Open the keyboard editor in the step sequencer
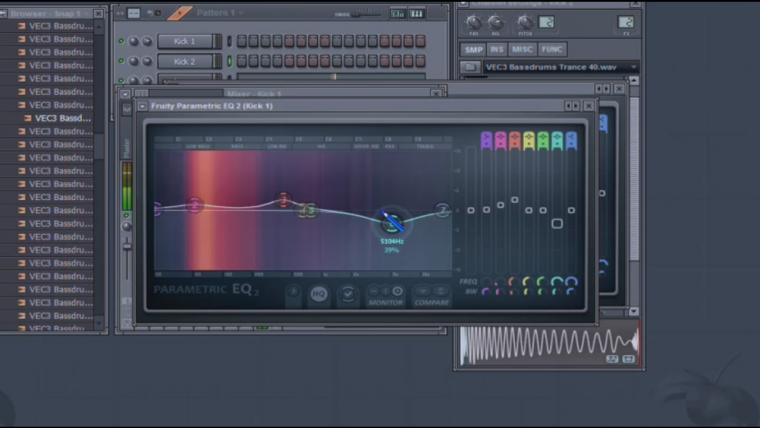760x428 pixels. (417, 14)
